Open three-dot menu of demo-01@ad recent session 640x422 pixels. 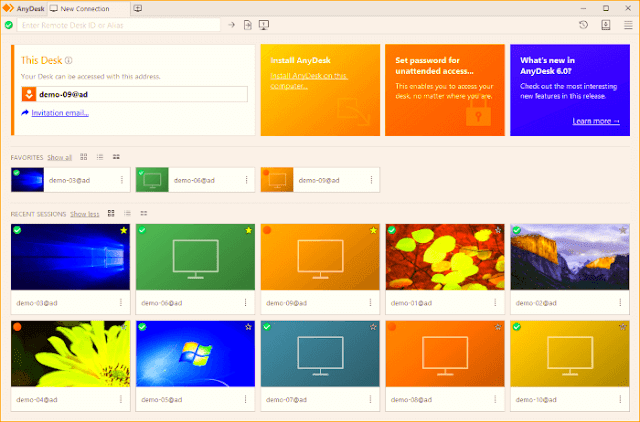495,302
